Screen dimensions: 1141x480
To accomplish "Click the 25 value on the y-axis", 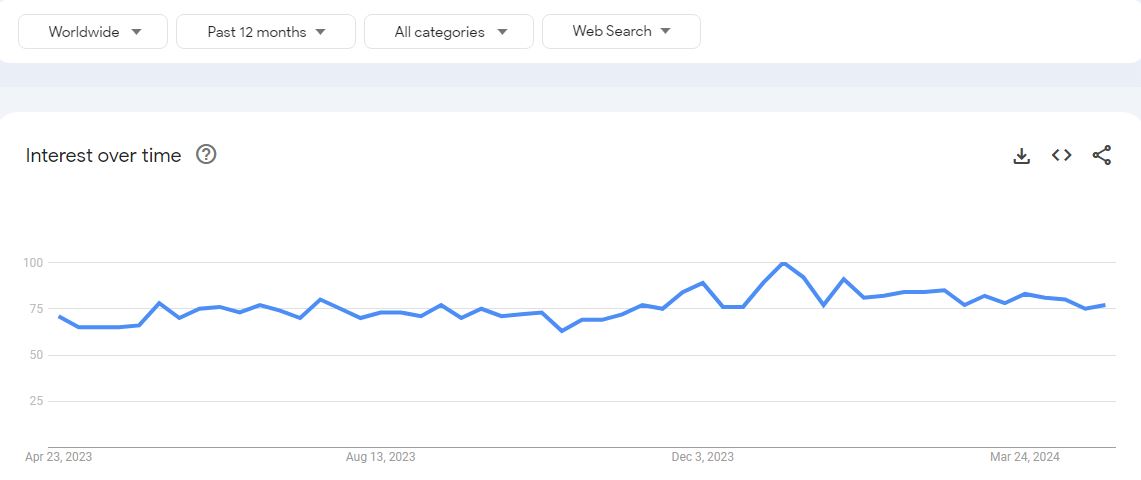I will pos(39,401).
